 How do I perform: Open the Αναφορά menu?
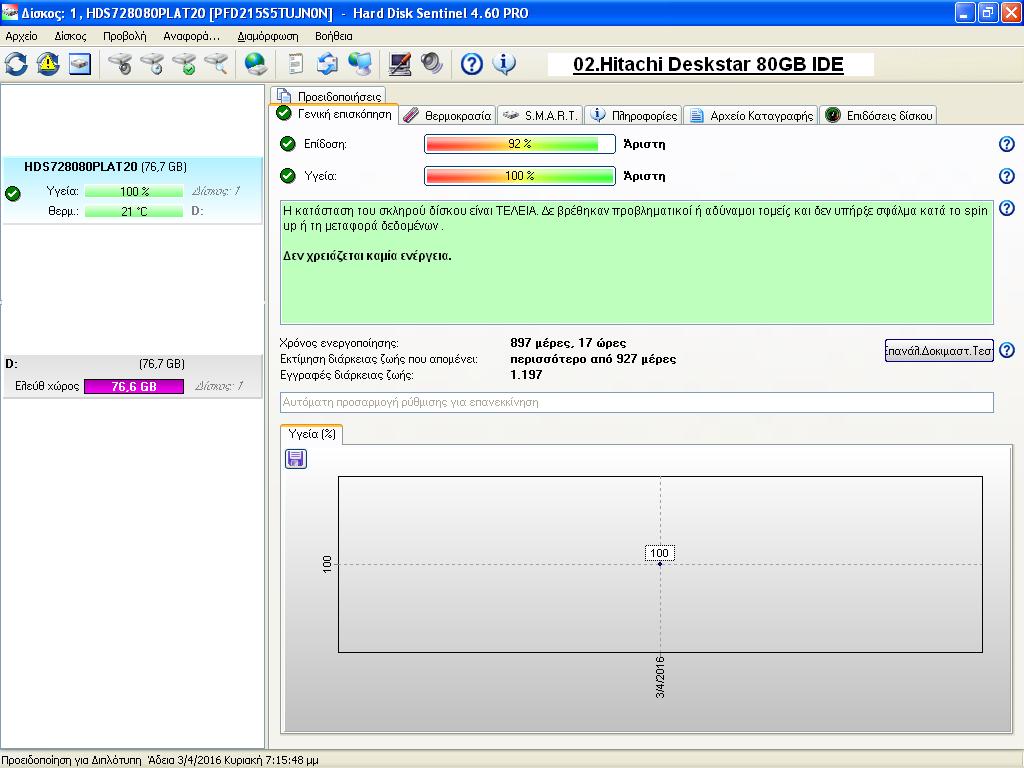coord(191,37)
